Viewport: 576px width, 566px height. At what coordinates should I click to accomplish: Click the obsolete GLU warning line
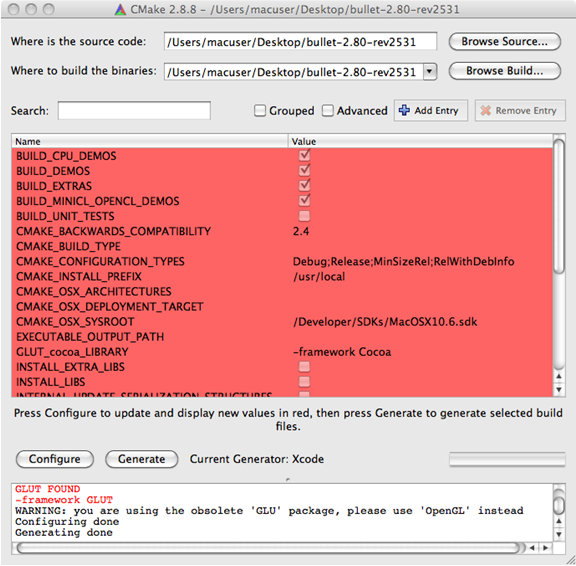tap(269, 511)
